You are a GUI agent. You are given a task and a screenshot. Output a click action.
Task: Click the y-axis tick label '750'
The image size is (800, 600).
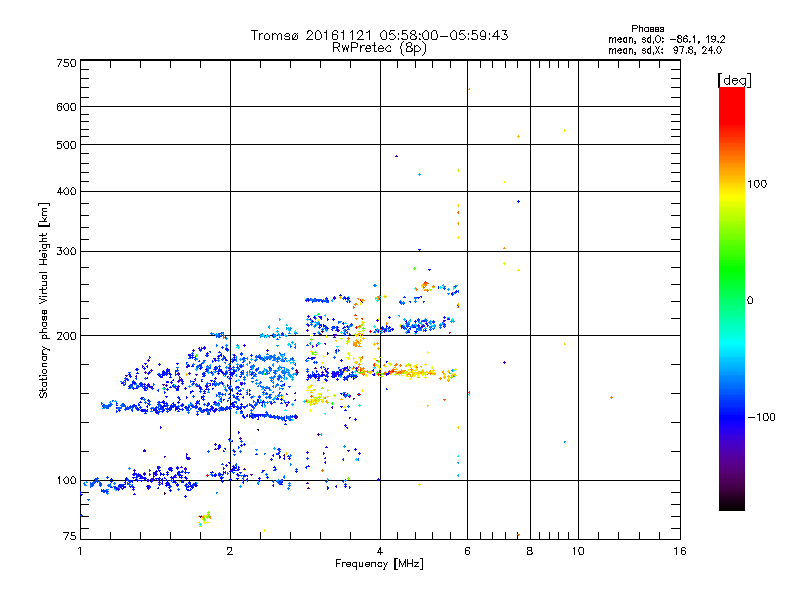point(66,63)
